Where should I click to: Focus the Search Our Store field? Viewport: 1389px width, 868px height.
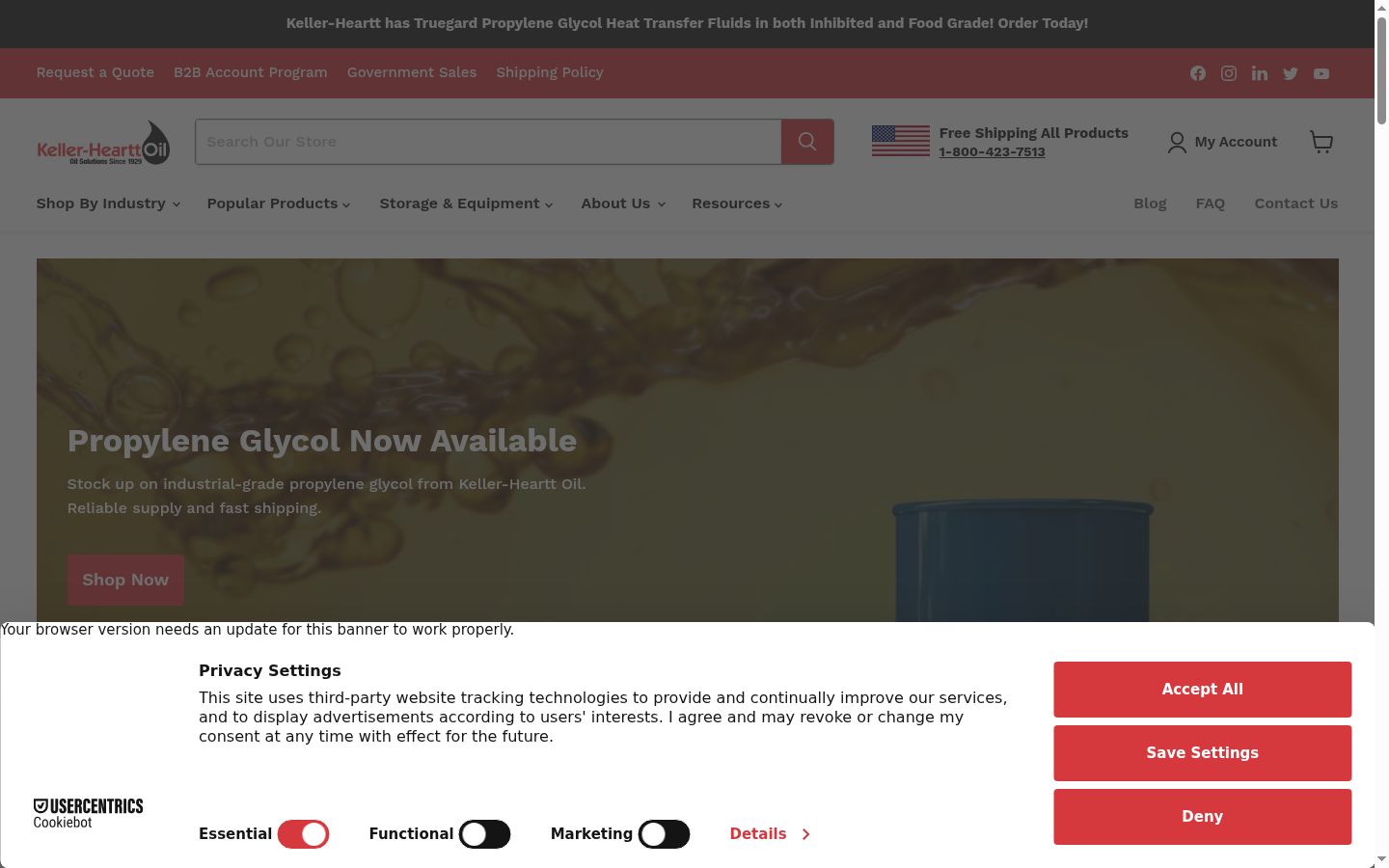488,142
